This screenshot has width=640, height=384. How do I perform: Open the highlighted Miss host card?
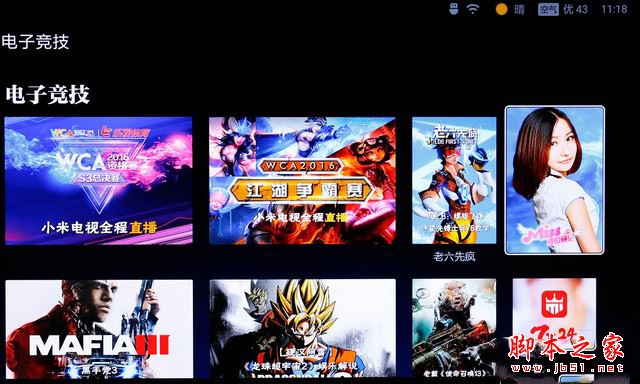pyautogui.click(x=554, y=180)
